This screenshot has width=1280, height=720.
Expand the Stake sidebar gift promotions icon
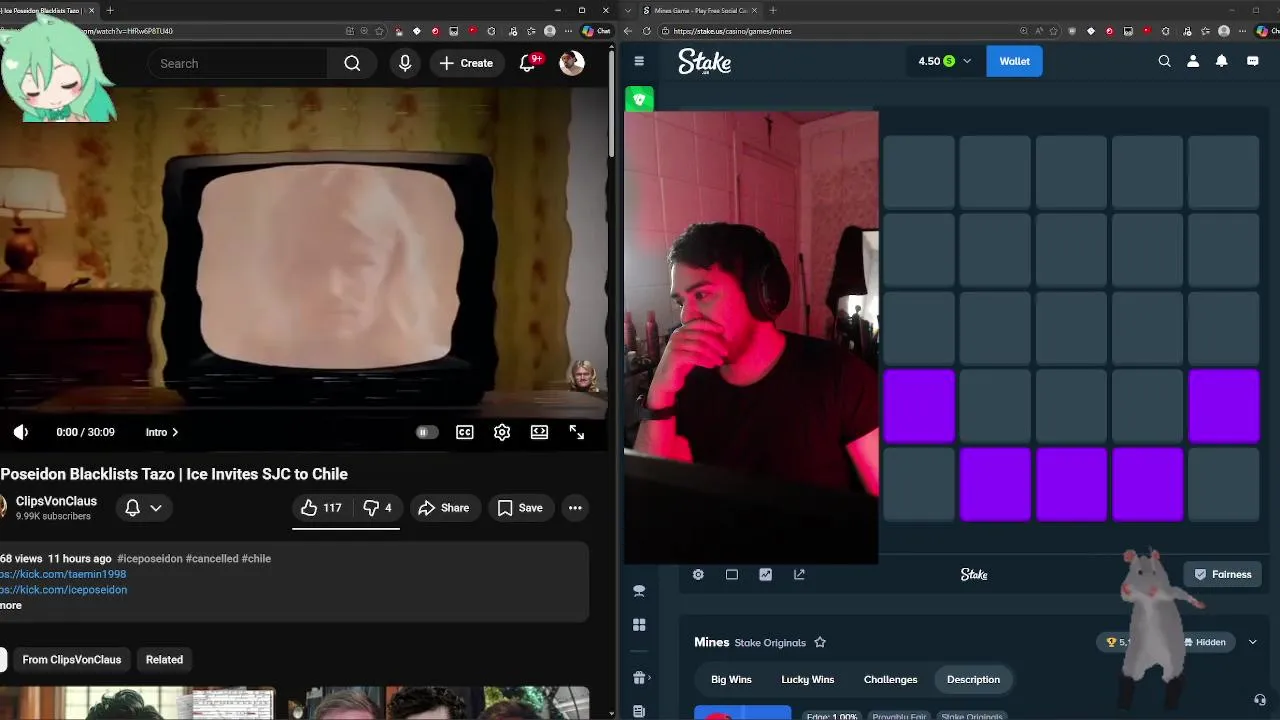[x=641, y=677]
